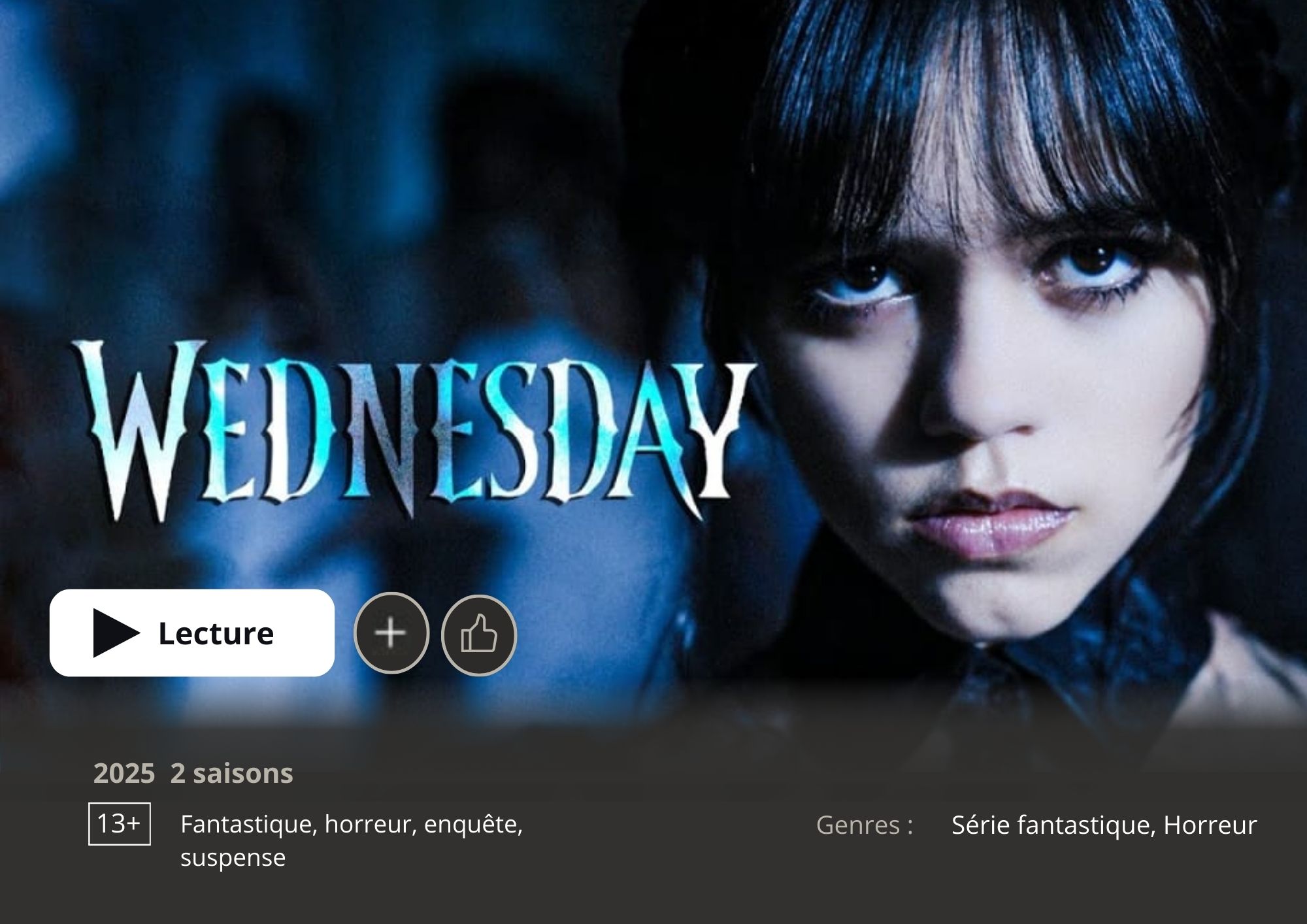Click the Genres : label
This screenshot has width=1307, height=924.
coord(865,825)
